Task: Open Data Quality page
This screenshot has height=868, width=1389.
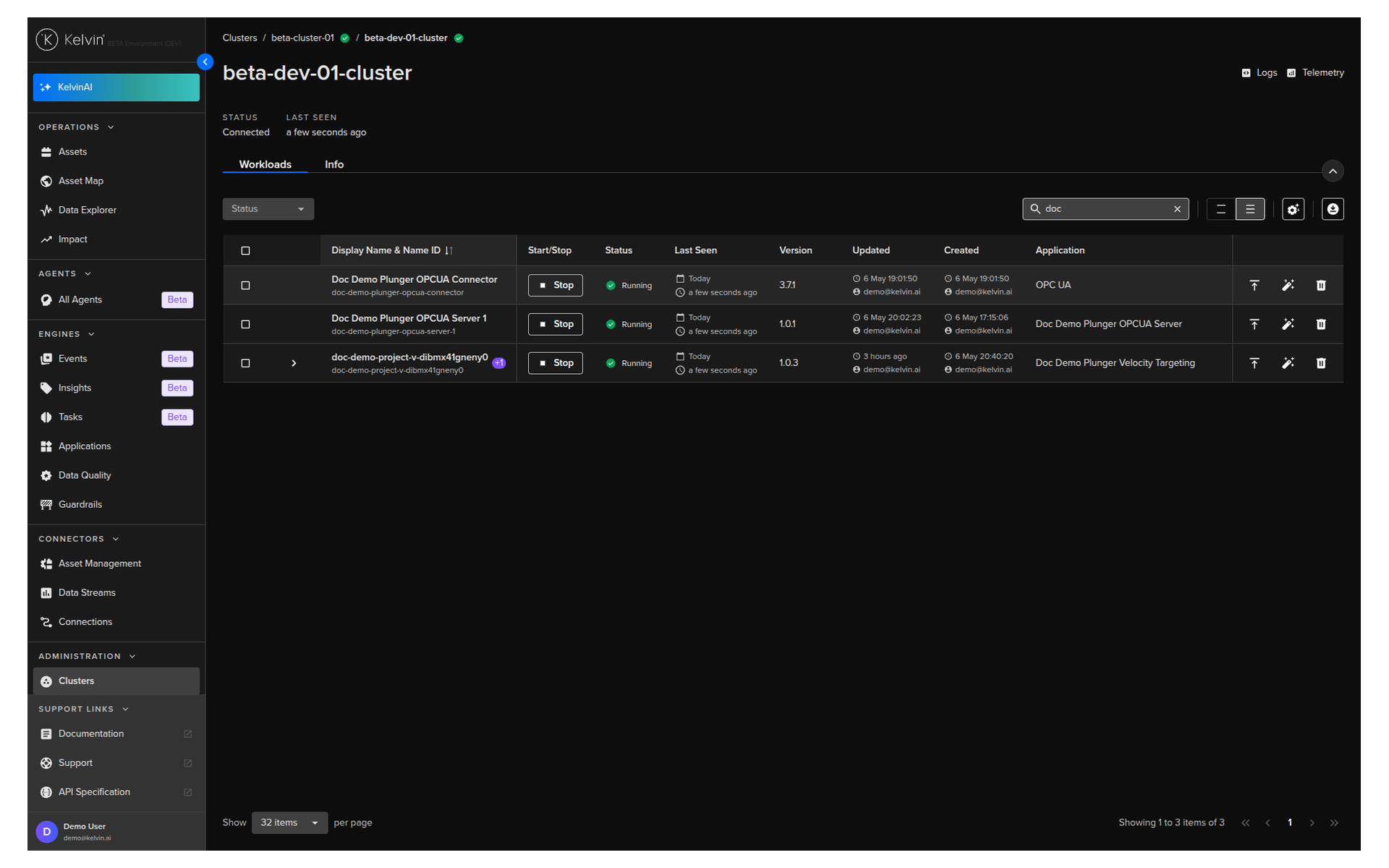Action: click(116, 475)
